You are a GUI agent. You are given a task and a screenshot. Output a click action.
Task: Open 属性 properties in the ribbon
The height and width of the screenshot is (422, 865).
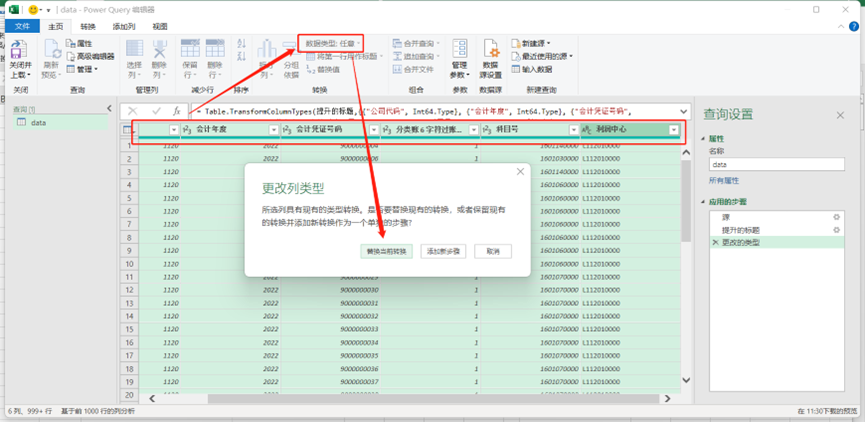click(x=79, y=43)
